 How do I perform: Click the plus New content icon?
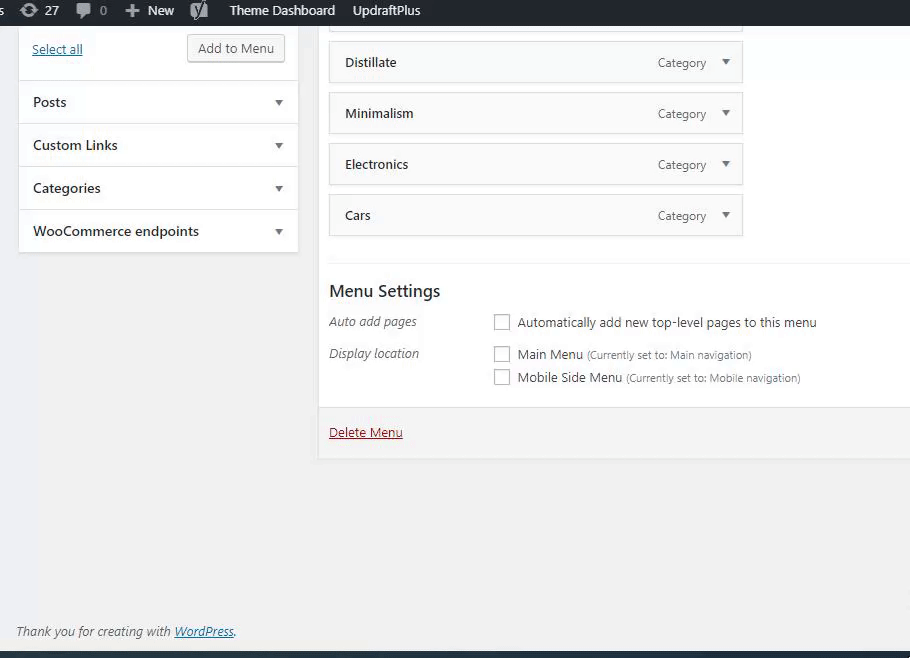pyautogui.click(x=132, y=10)
